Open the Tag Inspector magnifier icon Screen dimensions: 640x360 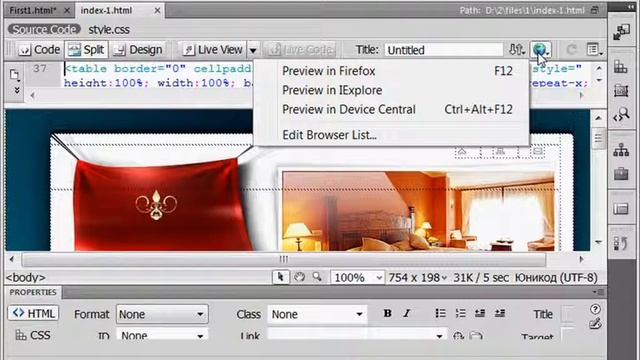[621, 115]
